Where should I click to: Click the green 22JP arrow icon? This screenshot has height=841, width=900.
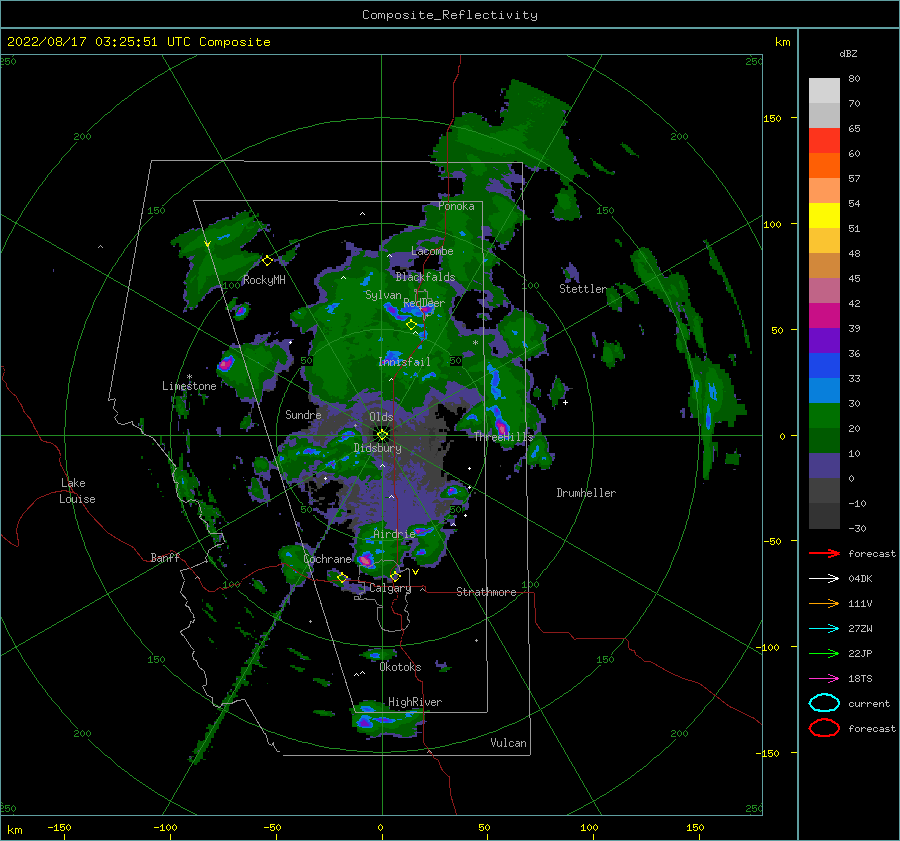824,653
